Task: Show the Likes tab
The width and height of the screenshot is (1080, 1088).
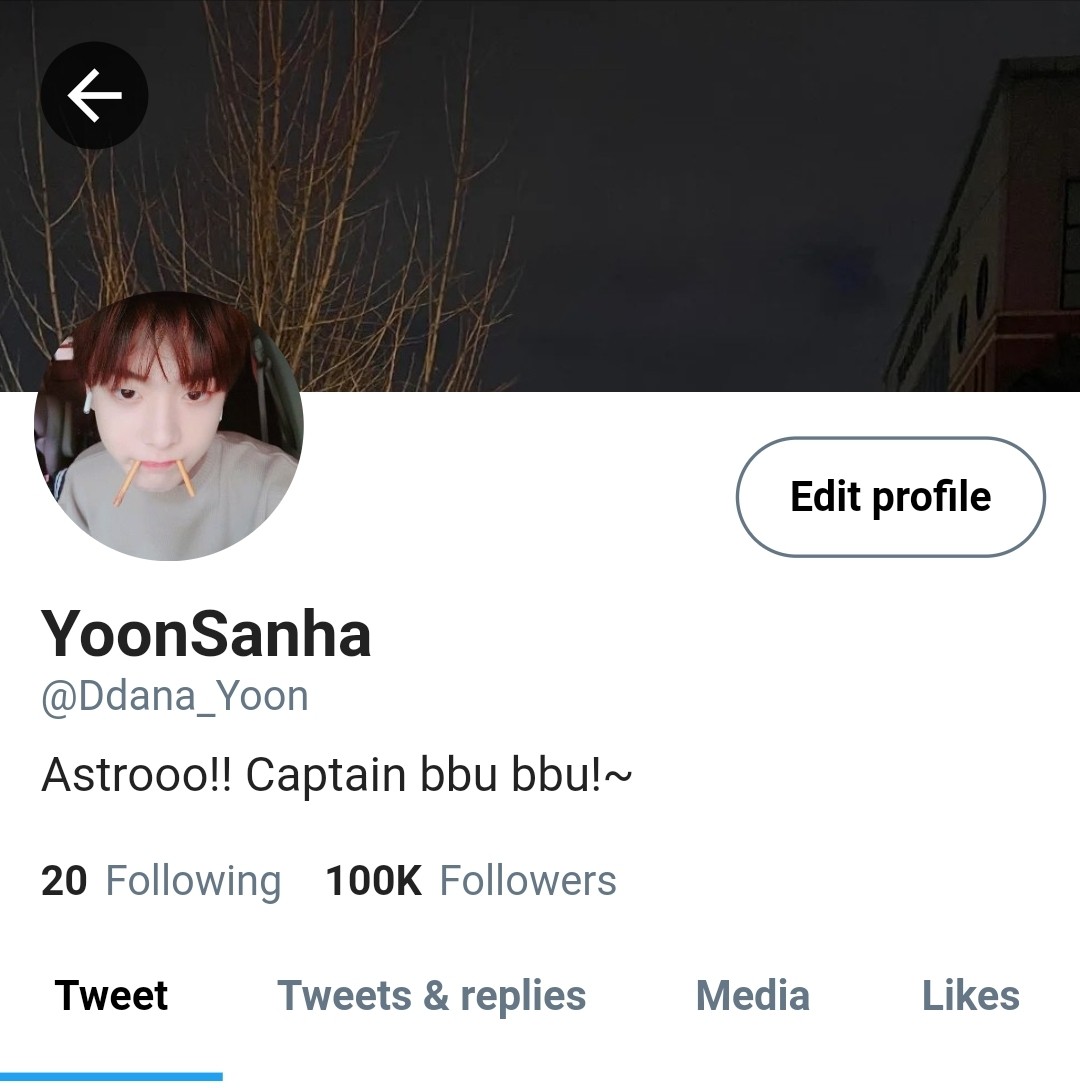Action: (970, 996)
